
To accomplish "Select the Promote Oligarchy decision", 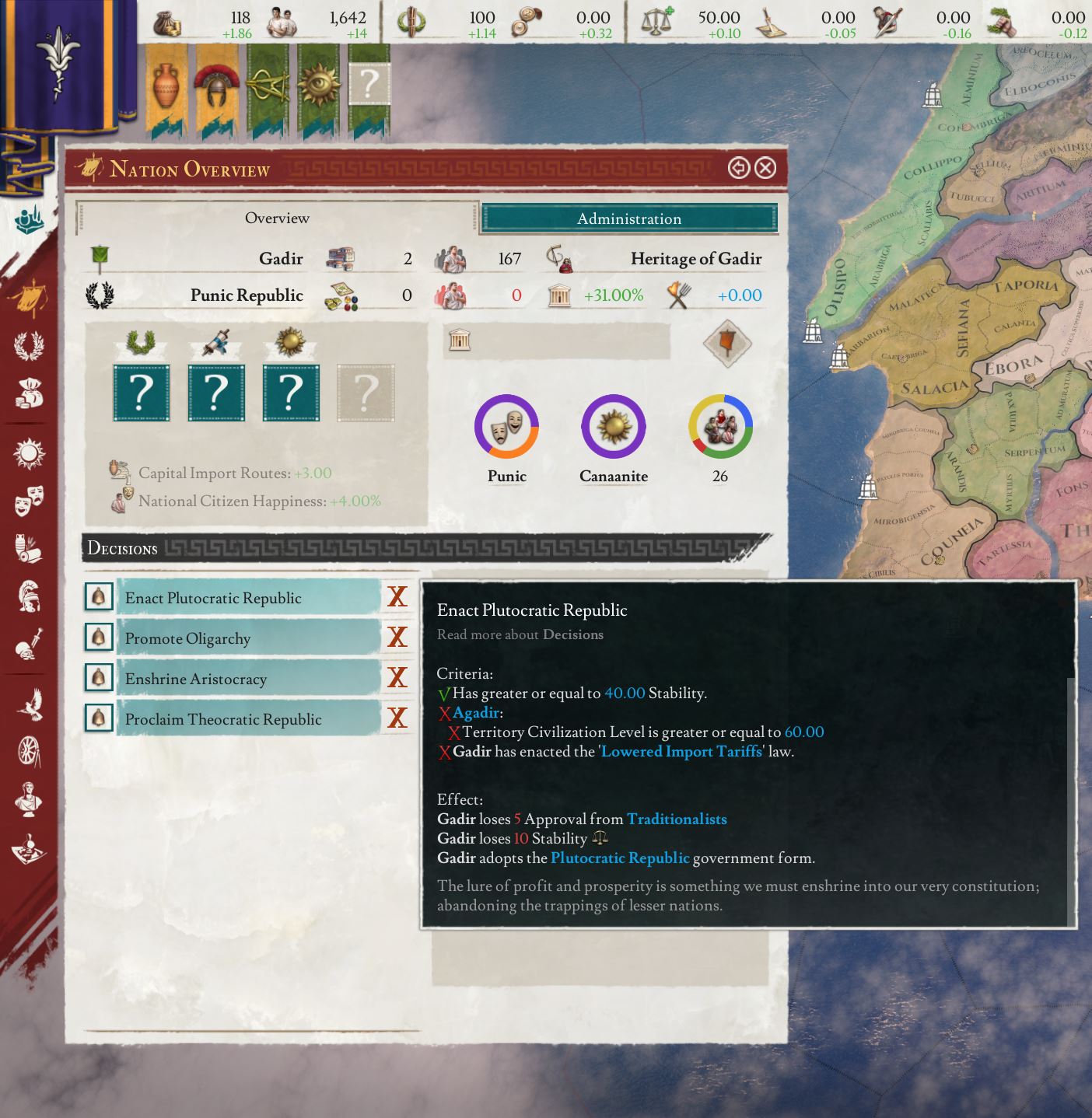I will point(249,638).
